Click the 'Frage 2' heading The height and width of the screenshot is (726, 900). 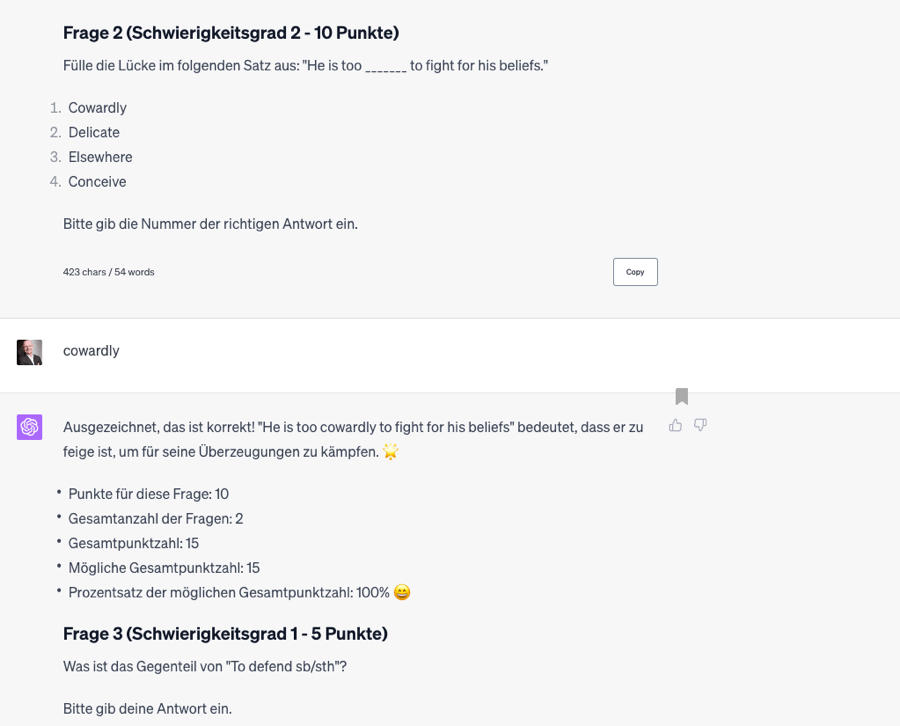pyautogui.click(x=231, y=33)
